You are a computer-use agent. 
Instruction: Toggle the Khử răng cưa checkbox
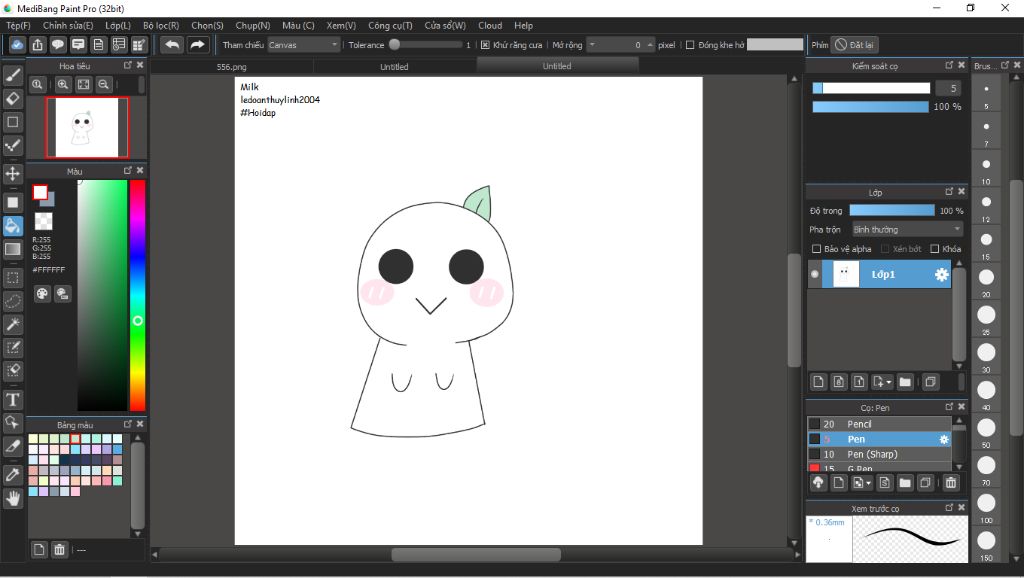click(485, 45)
